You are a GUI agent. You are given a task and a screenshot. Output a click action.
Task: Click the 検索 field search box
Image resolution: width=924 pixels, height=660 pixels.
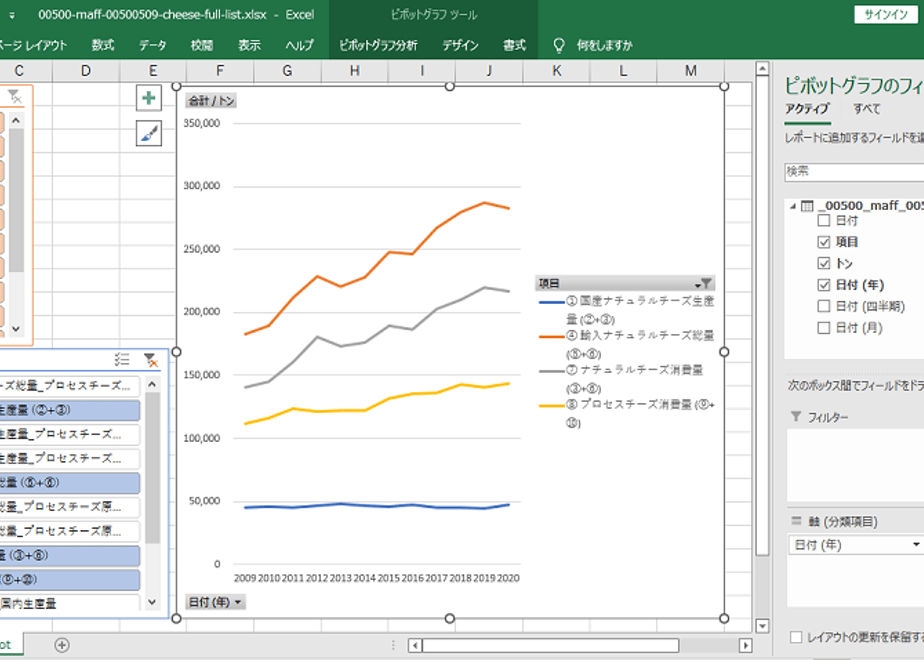[854, 171]
